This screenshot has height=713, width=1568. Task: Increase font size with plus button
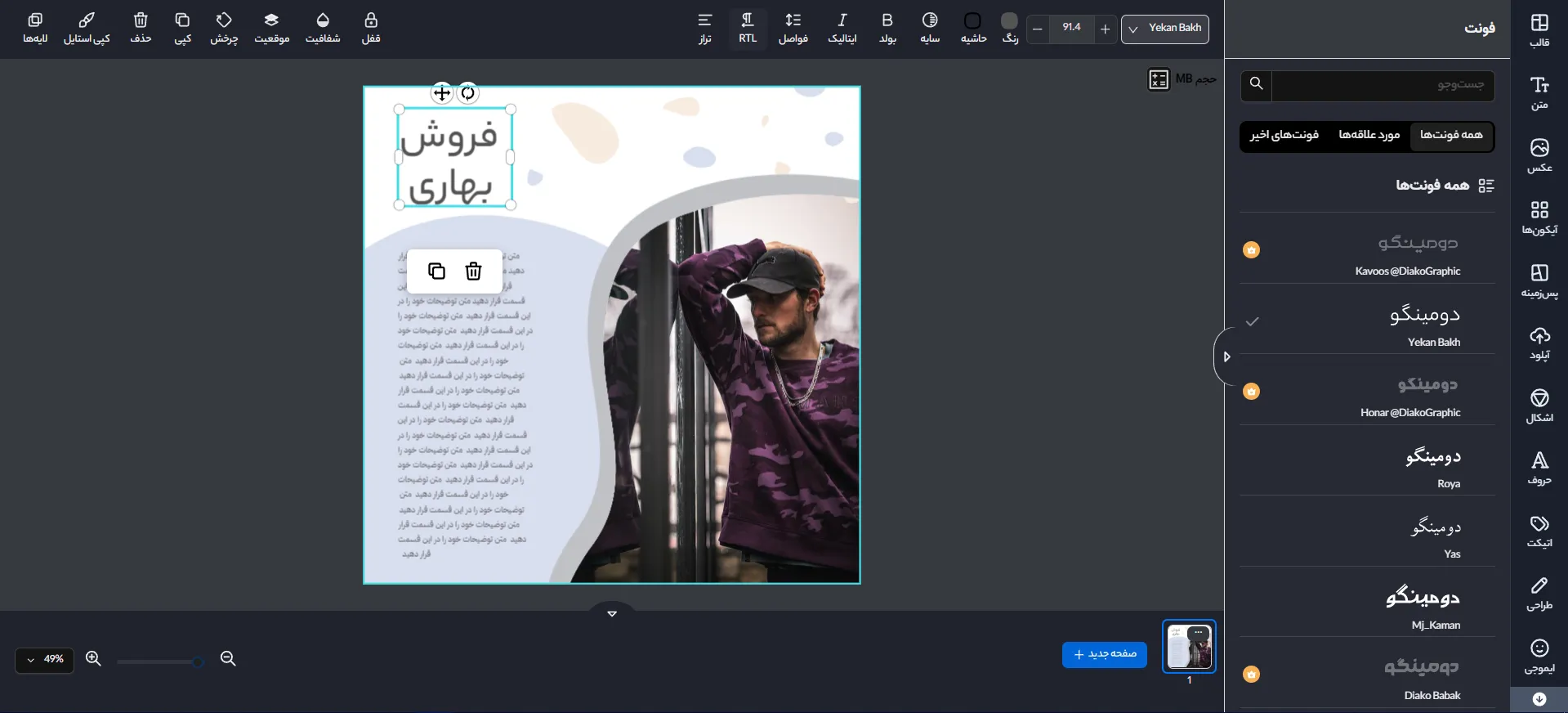[1105, 29]
